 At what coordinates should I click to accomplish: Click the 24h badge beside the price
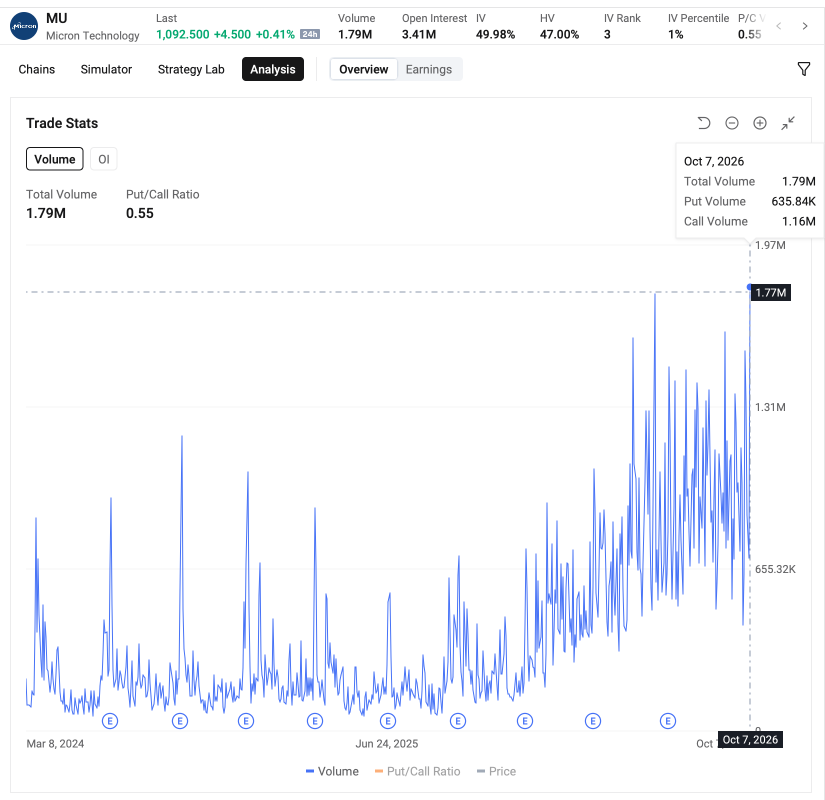(x=309, y=34)
